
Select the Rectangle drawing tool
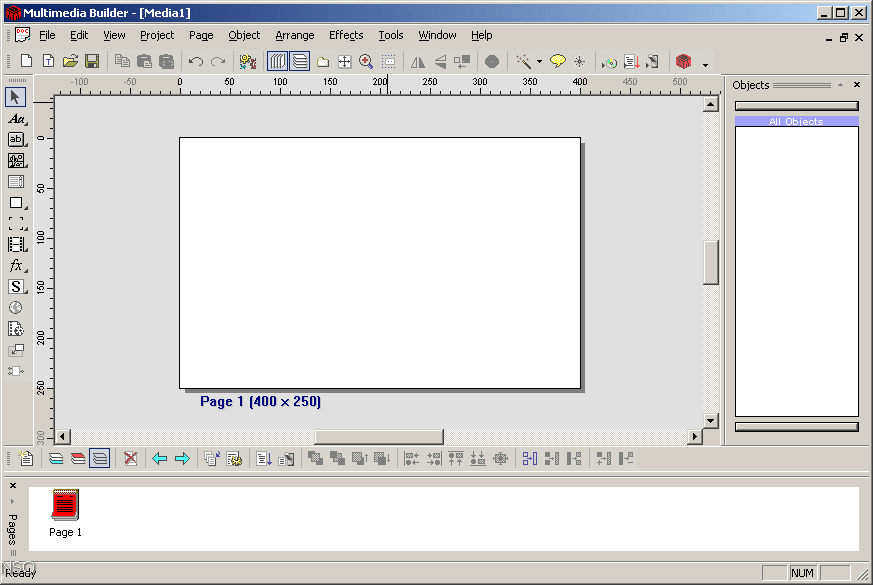tap(14, 202)
